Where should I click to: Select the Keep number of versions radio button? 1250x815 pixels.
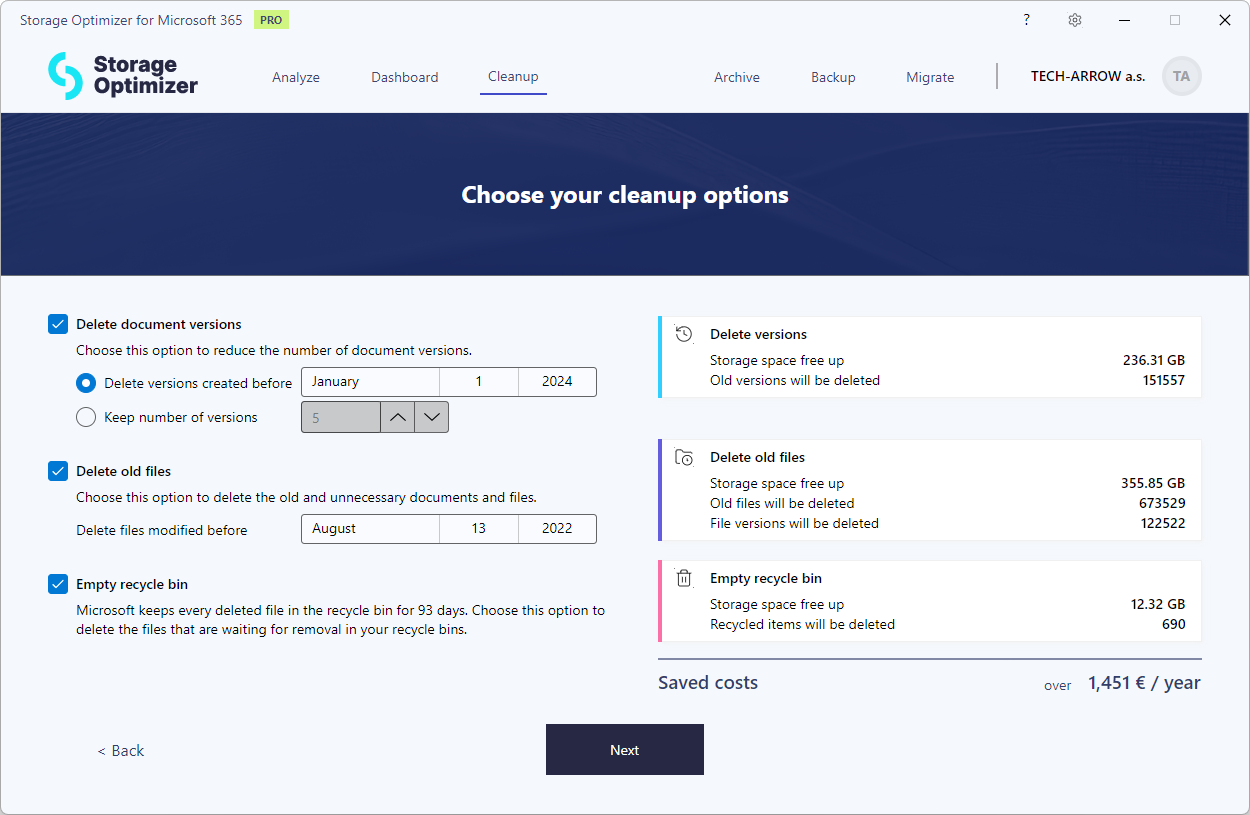click(85, 417)
